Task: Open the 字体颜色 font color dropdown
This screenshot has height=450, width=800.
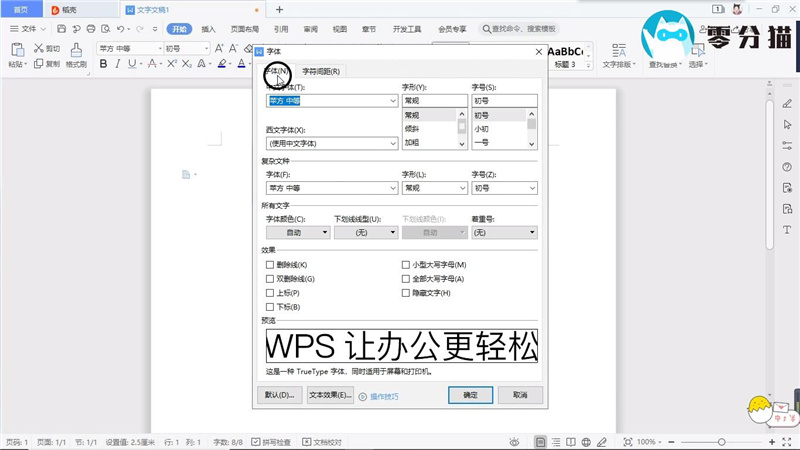Action: coord(297,232)
